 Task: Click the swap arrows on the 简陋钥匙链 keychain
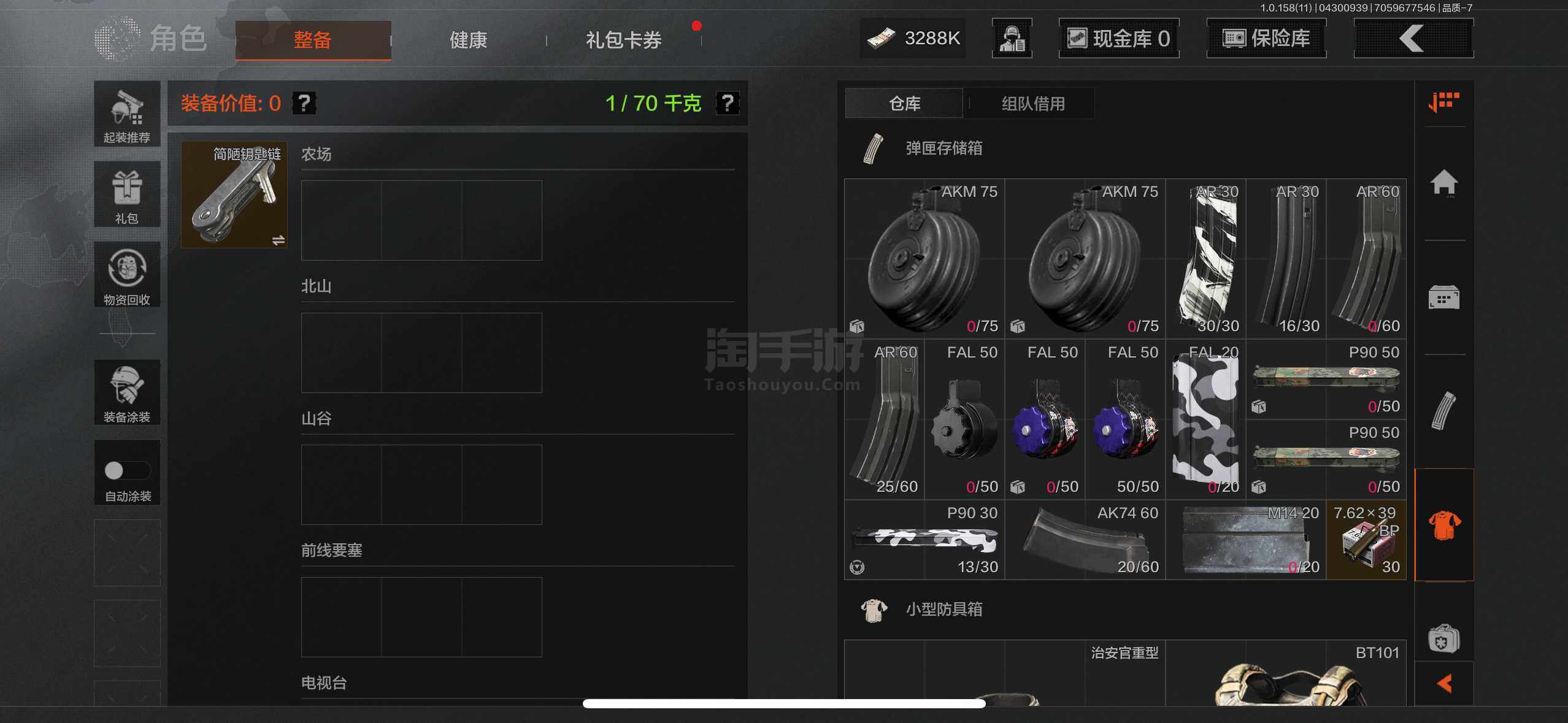(278, 240)
